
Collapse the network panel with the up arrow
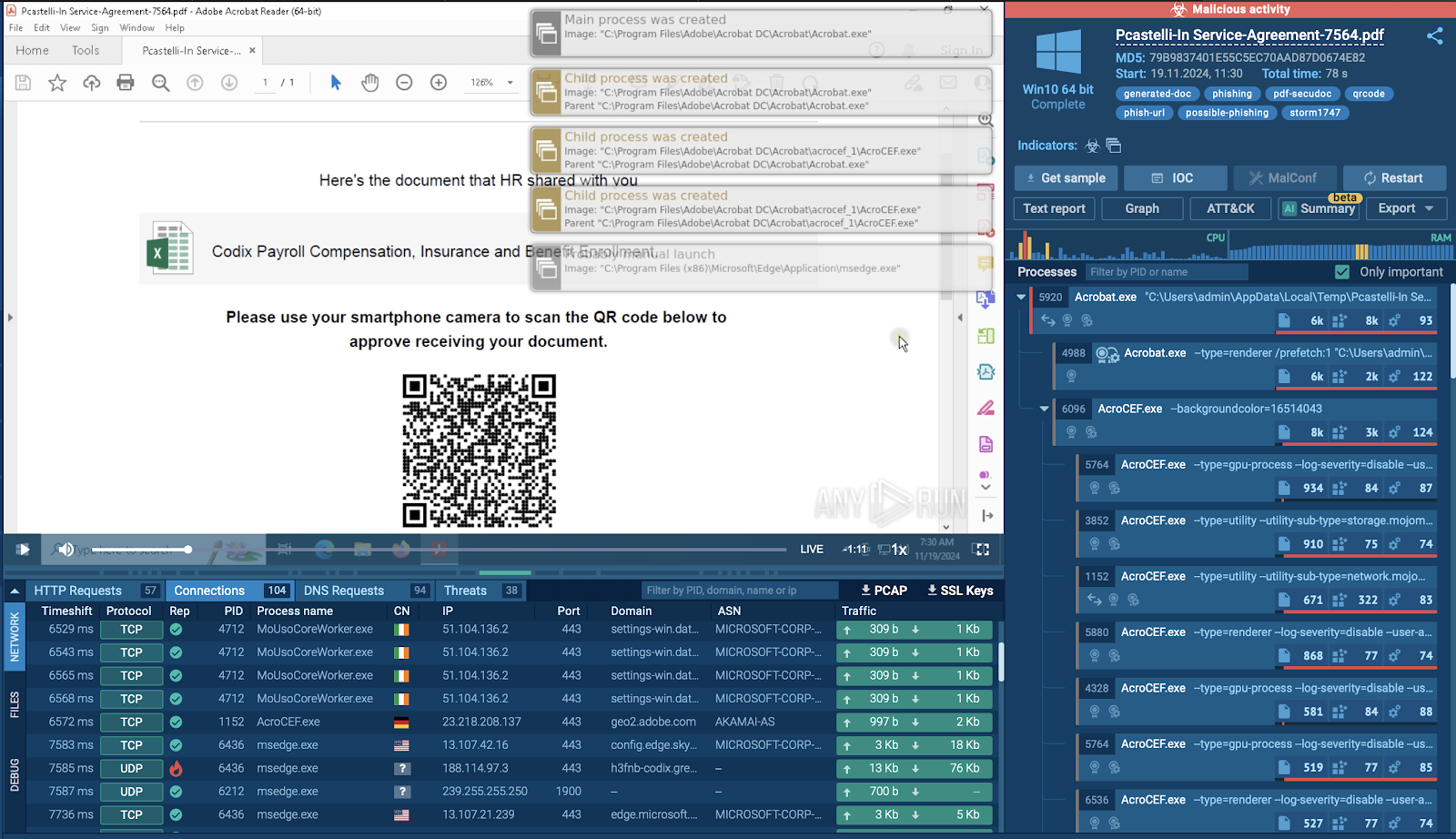[x=15, y=591]
